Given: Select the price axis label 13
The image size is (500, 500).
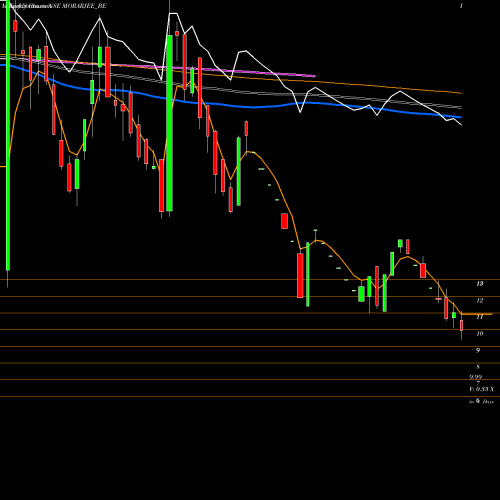Looking at the screenshot, I should (x=480, y=284).
